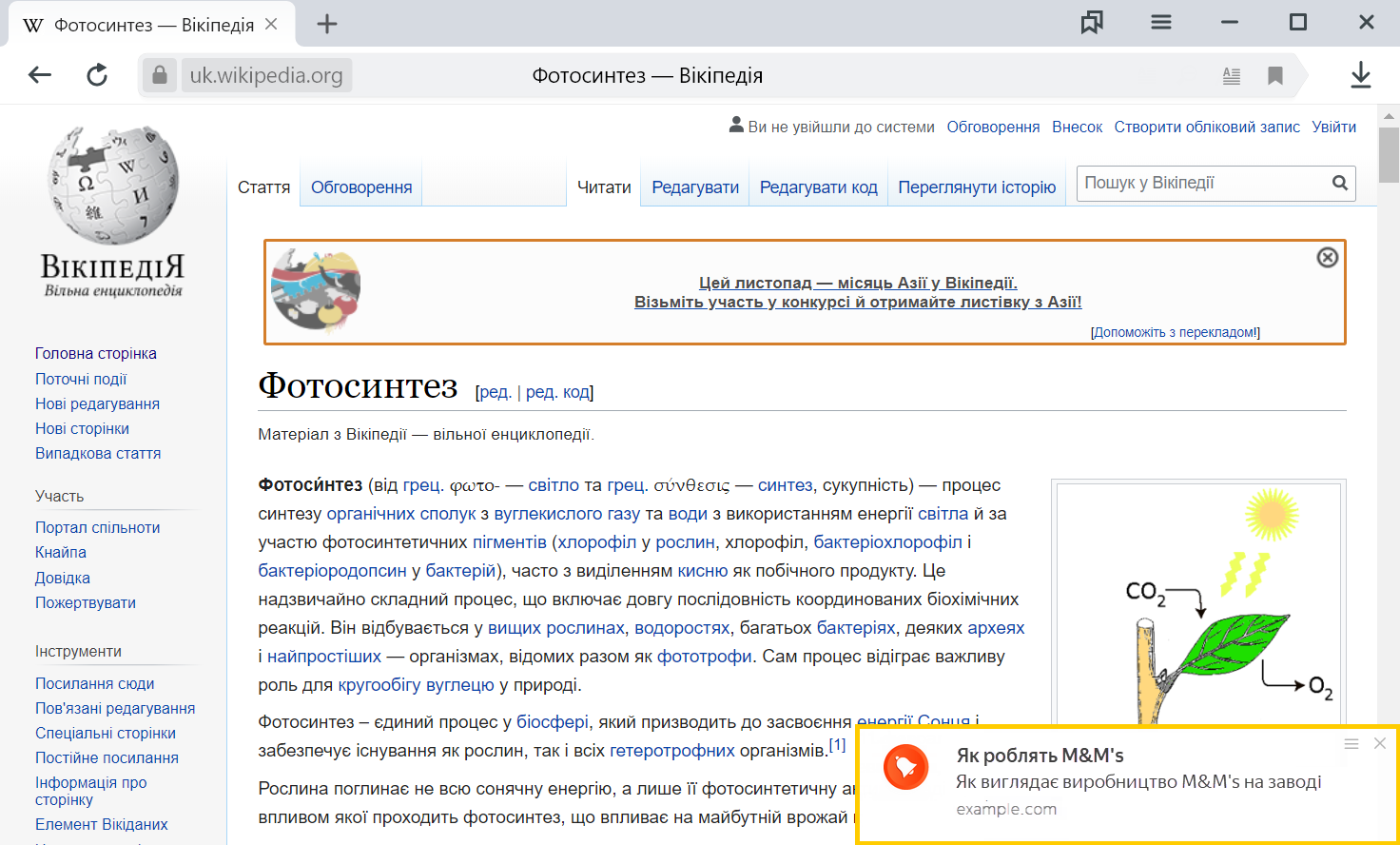Open reader mode icon in address bar
Screen dimensions: 1400x845
click(1232, 75)
